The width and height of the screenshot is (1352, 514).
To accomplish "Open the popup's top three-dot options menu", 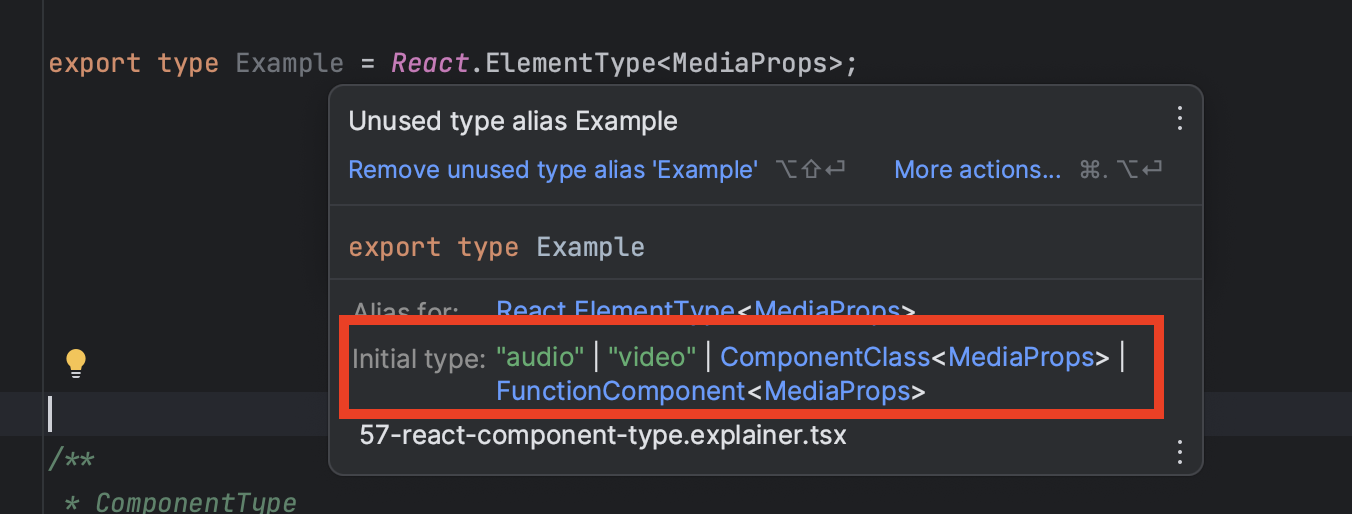I will click(x=1180, y=119).
